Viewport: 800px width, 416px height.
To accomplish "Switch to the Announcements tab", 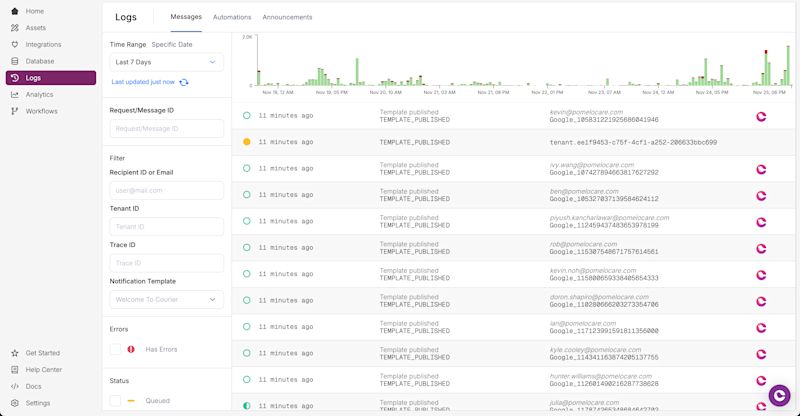I will pyautogui.click(x=287, y=17).
